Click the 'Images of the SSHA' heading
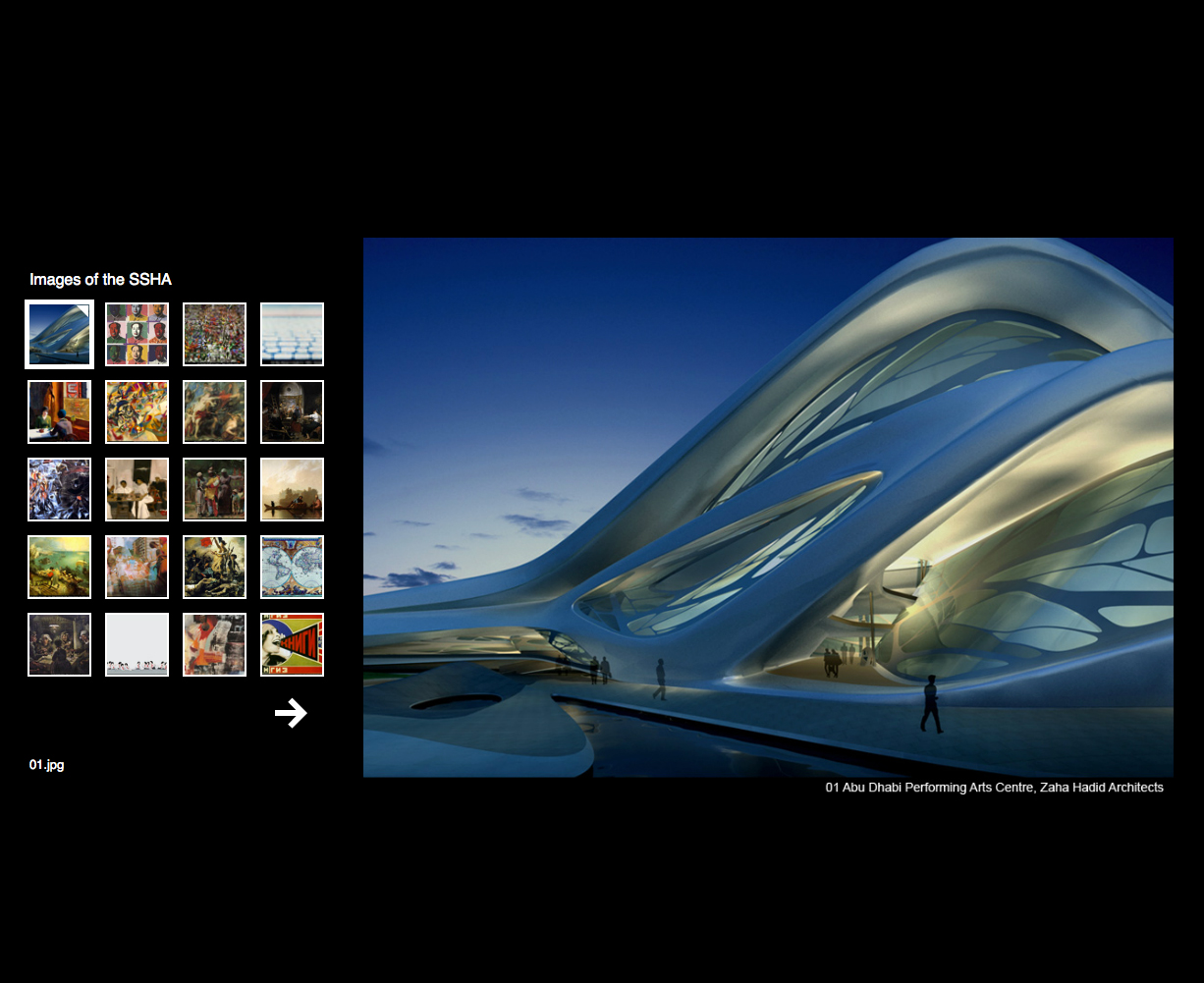This screenshot has height=983, width=1204. pyautogui.click(x=100, y=280)
